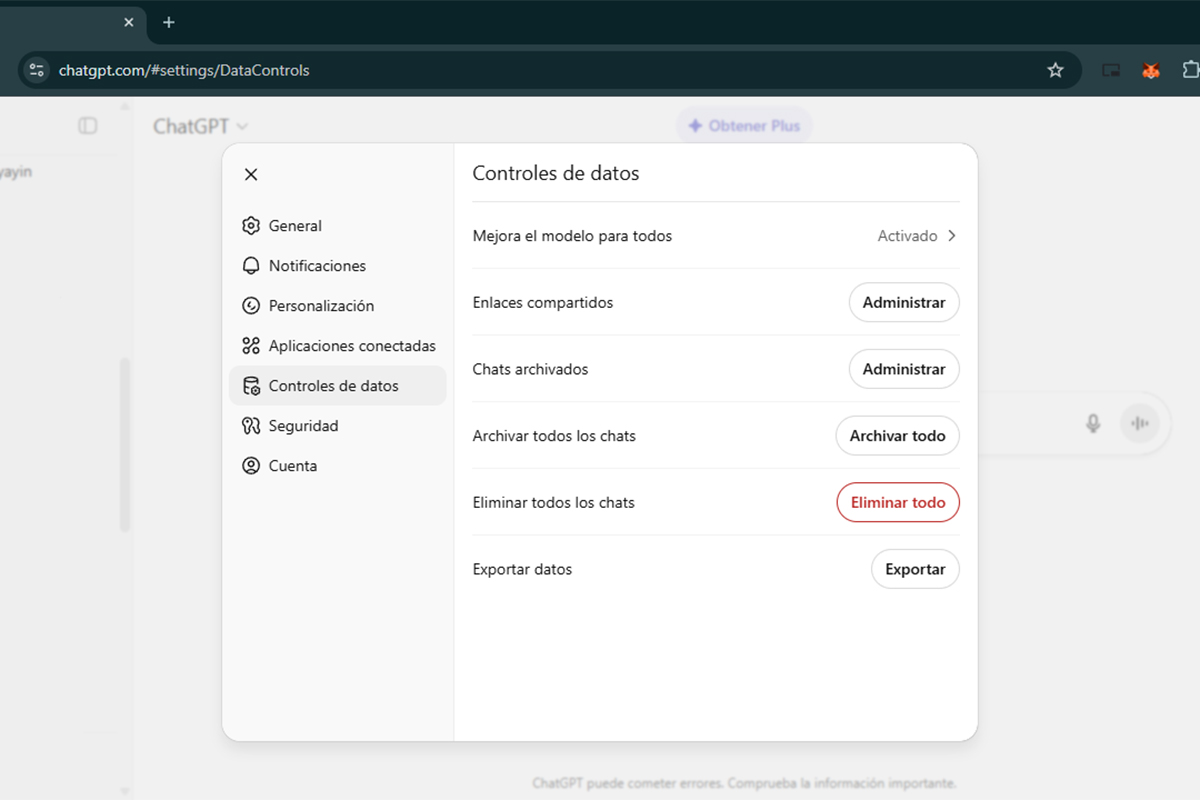The width and height of the screenshot is (1200, 800).
Task: Open the General settings tab
Action: 337,226
